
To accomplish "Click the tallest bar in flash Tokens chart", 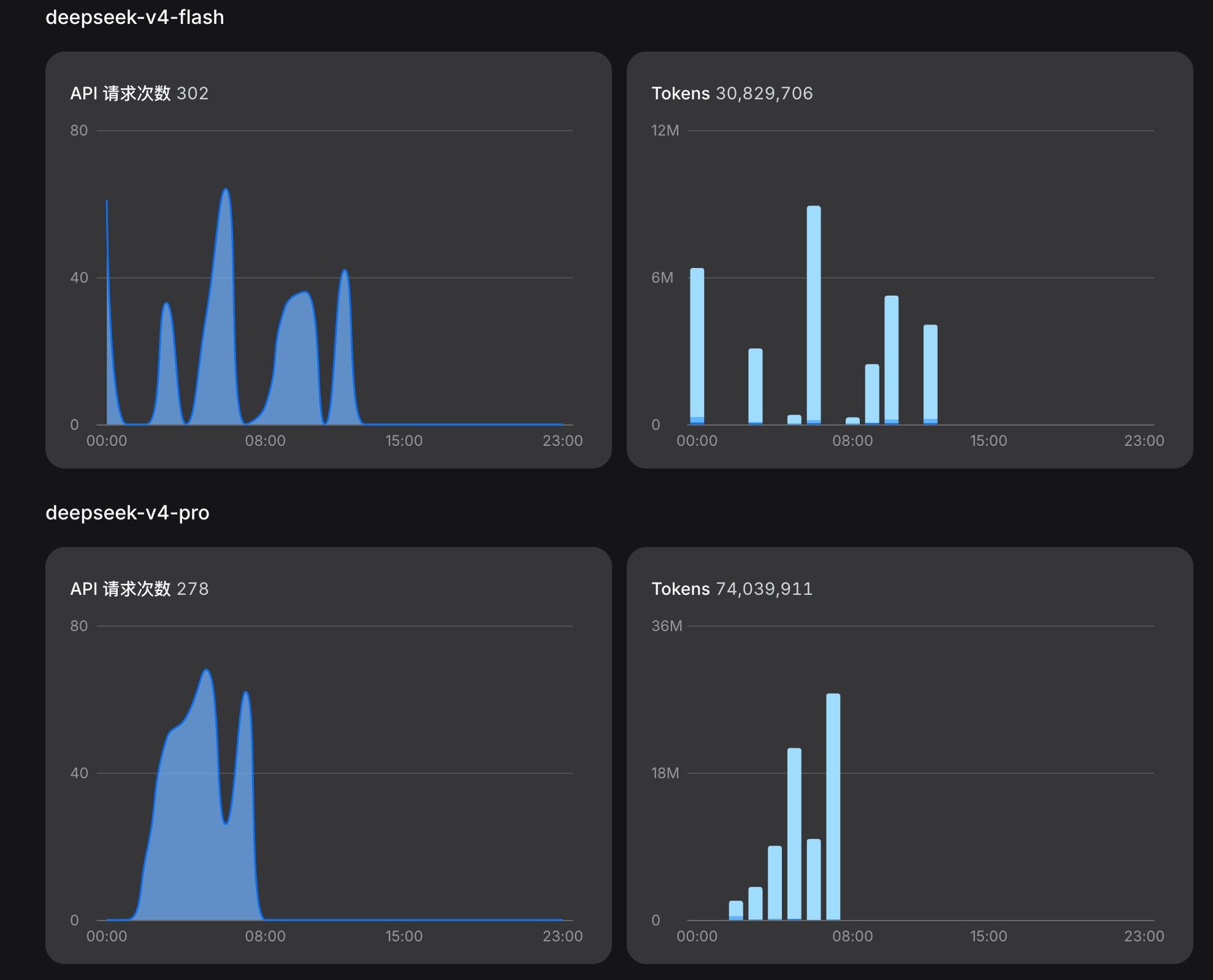I will click(x=814, y=315).
